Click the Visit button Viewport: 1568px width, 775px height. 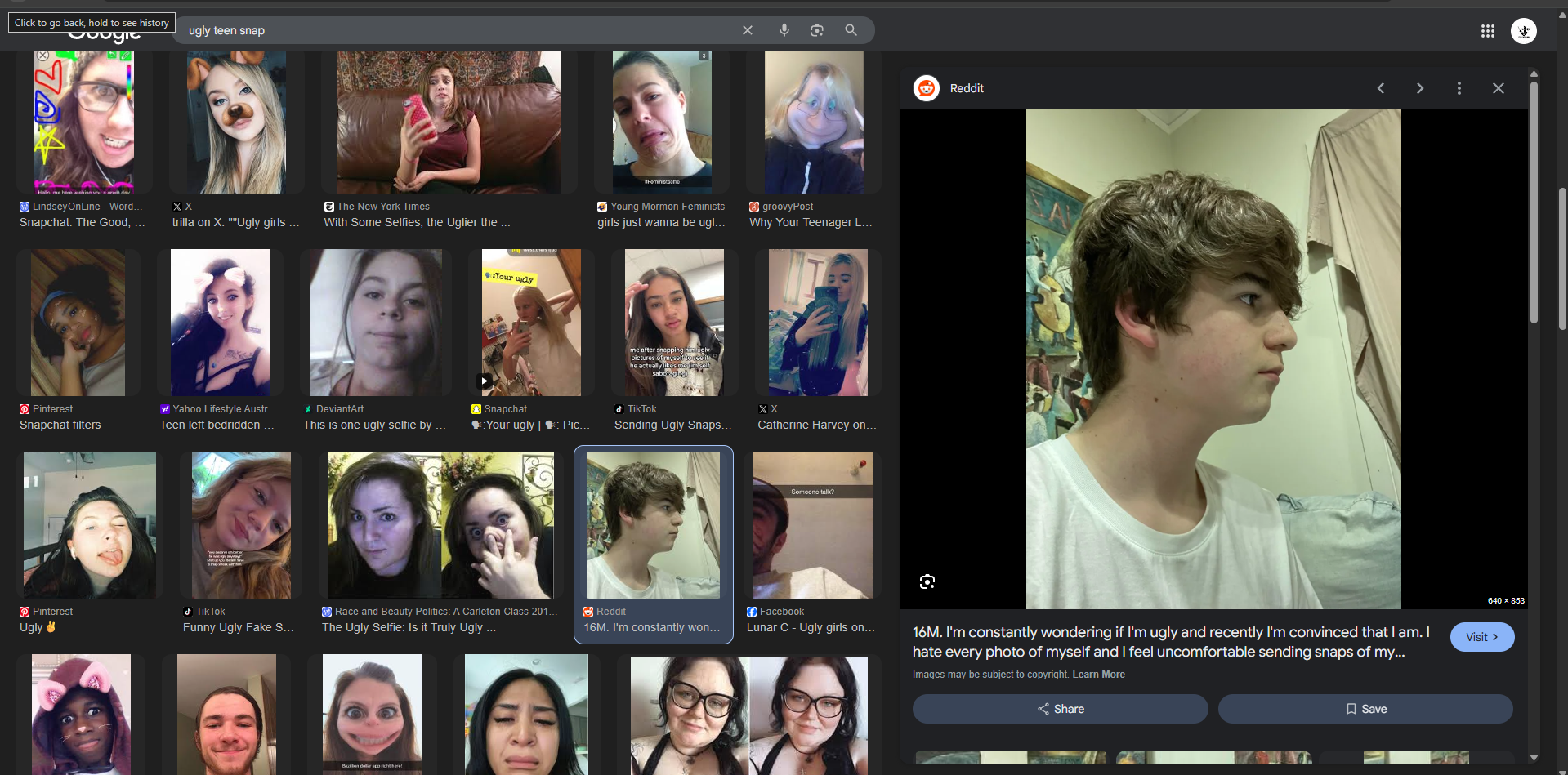[1481, 637]
